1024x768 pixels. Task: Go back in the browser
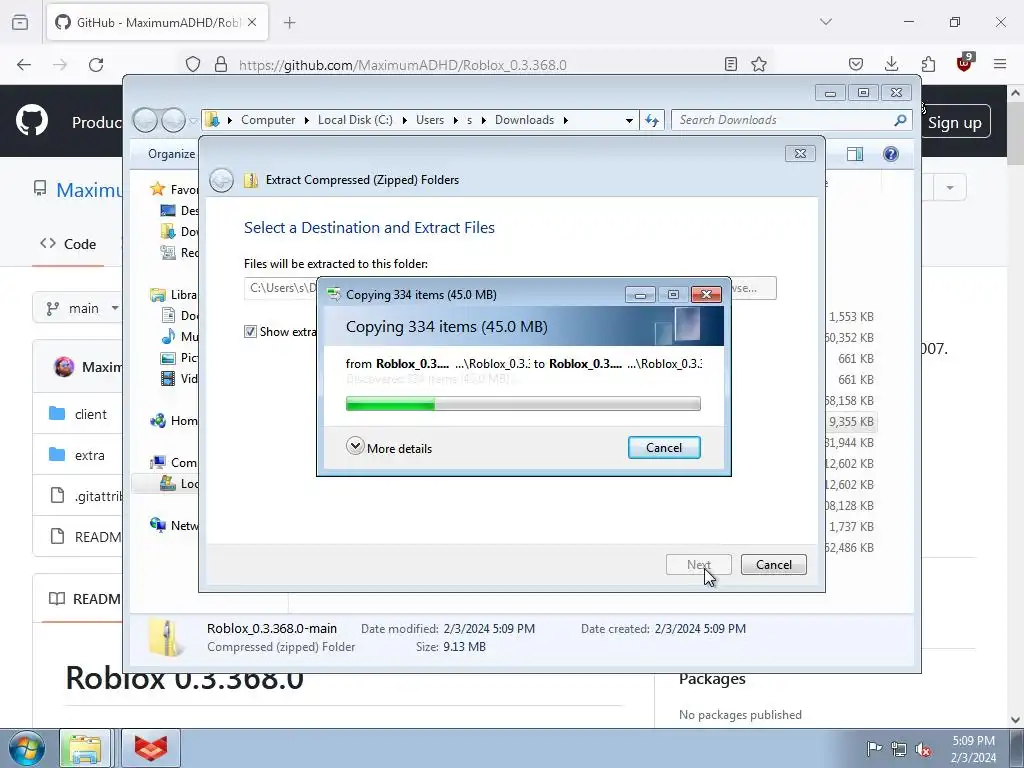coord(24,64)
